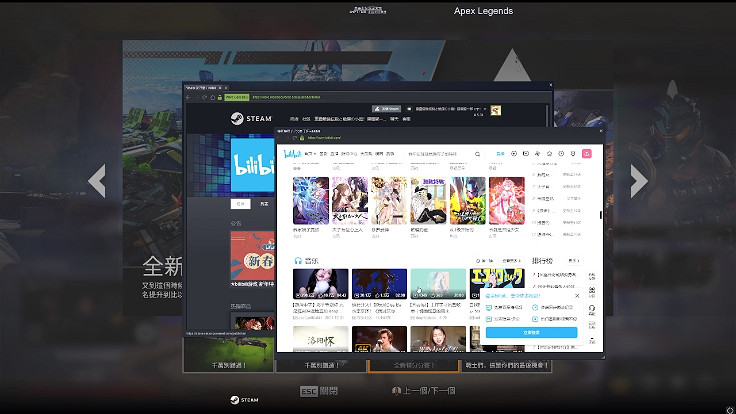
Task: Close the blue login prompt popup
Action: (577, 296)
